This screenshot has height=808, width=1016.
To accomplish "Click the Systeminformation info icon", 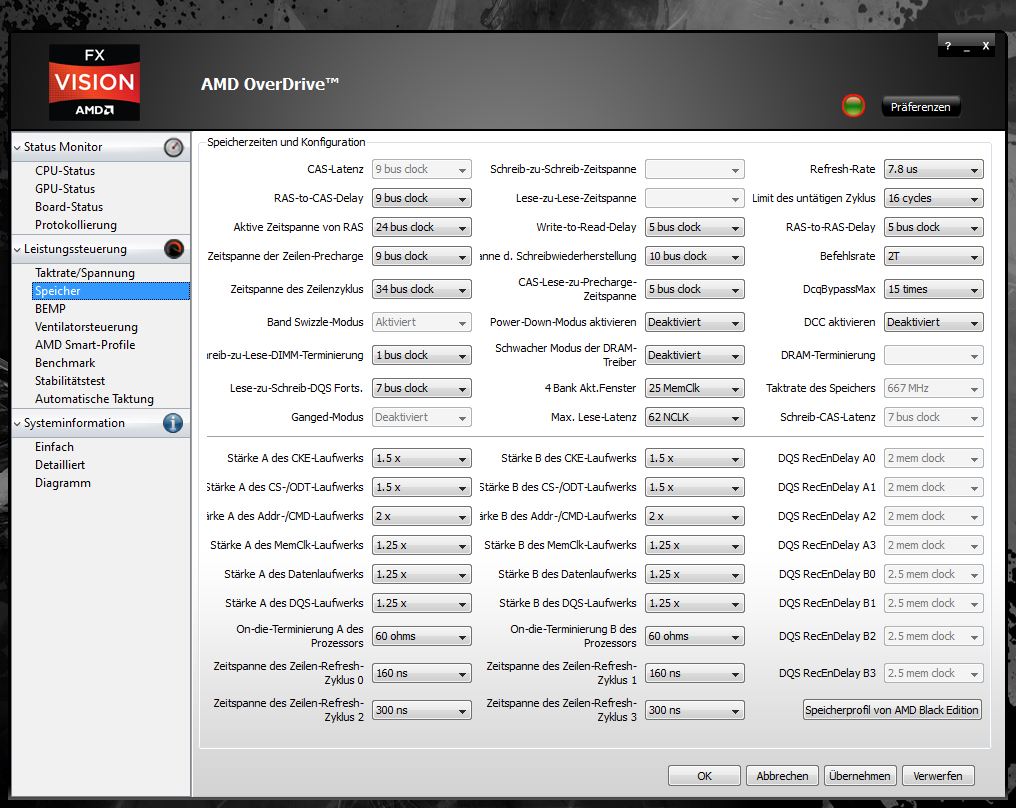I will 173,423.
